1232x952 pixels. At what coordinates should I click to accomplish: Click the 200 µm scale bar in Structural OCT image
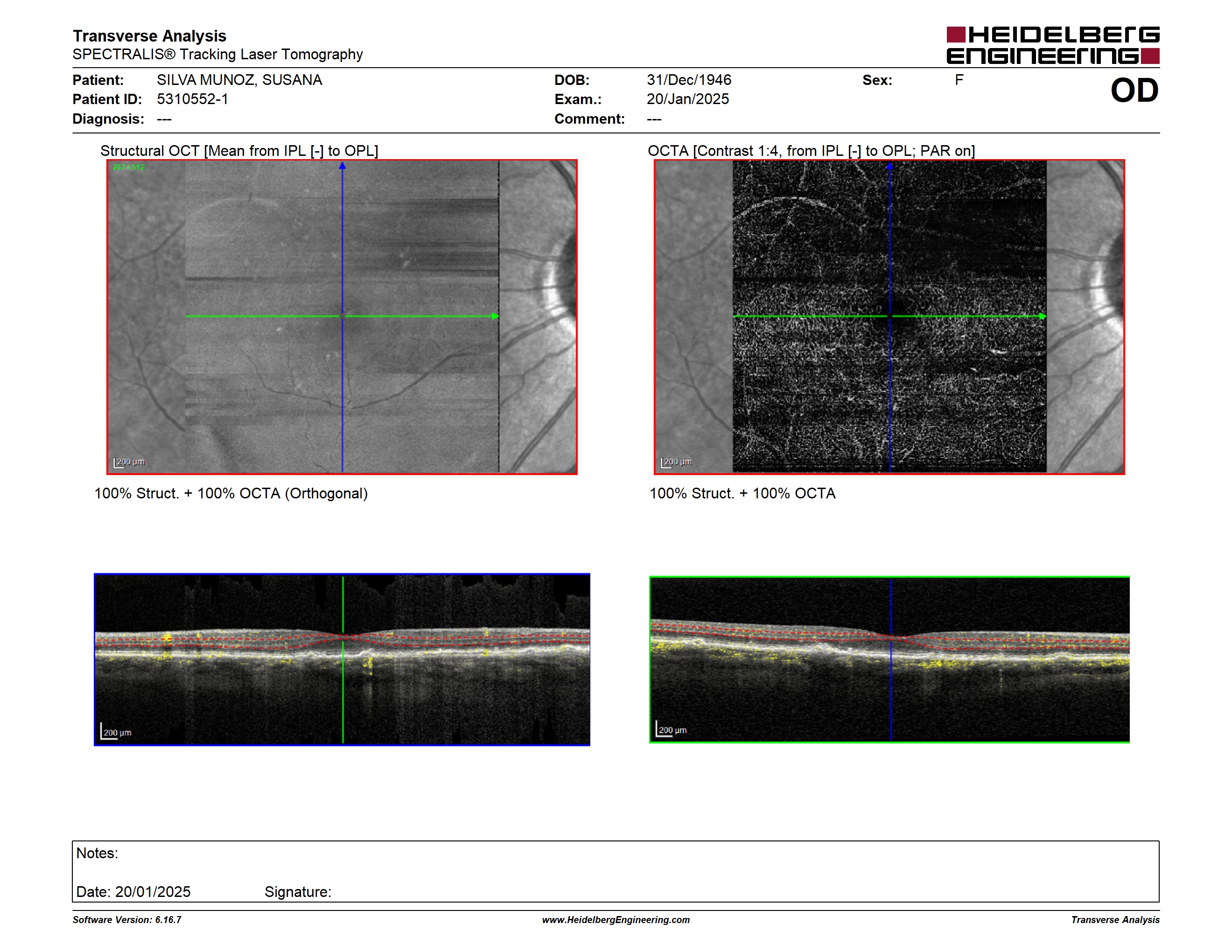(129, 462)
